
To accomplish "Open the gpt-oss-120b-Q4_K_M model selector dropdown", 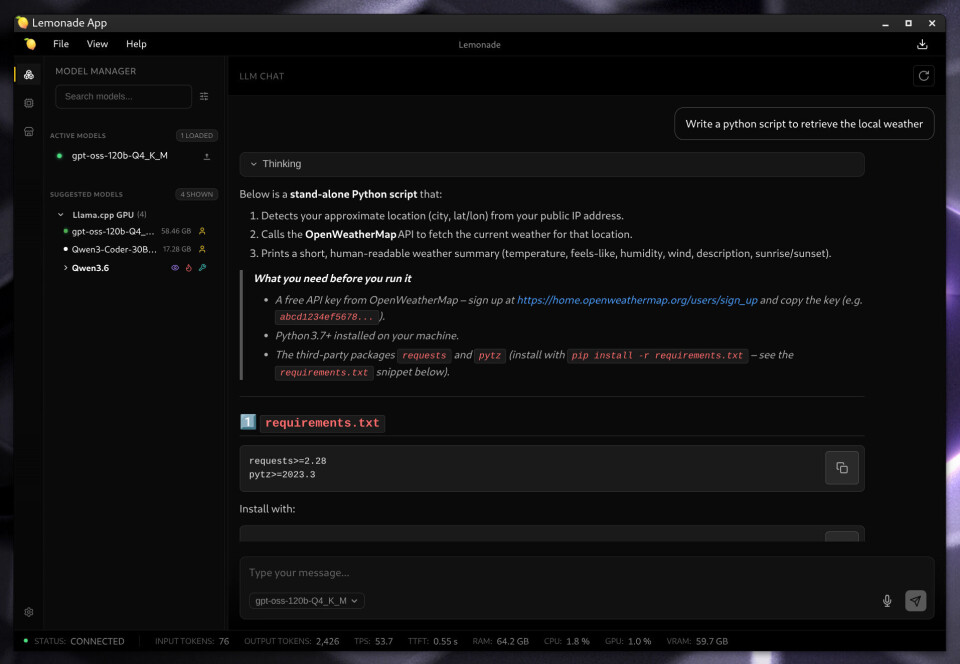I will (307, 601).
